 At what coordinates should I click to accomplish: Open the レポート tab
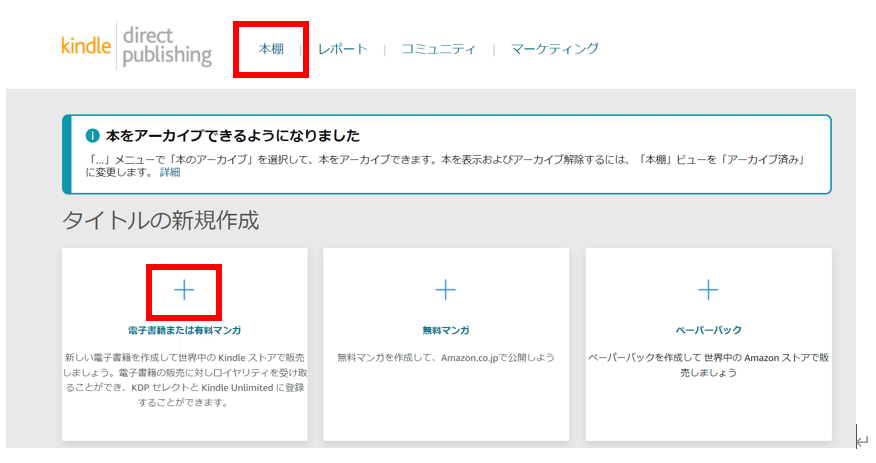[x=342, y=49]
